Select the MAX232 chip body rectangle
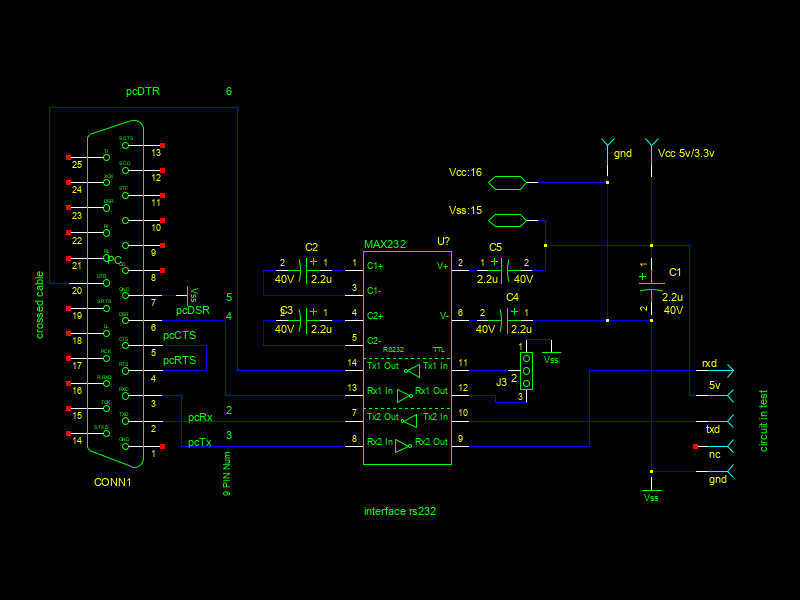Screen dimensions: 800x600 tap(407, 358)
